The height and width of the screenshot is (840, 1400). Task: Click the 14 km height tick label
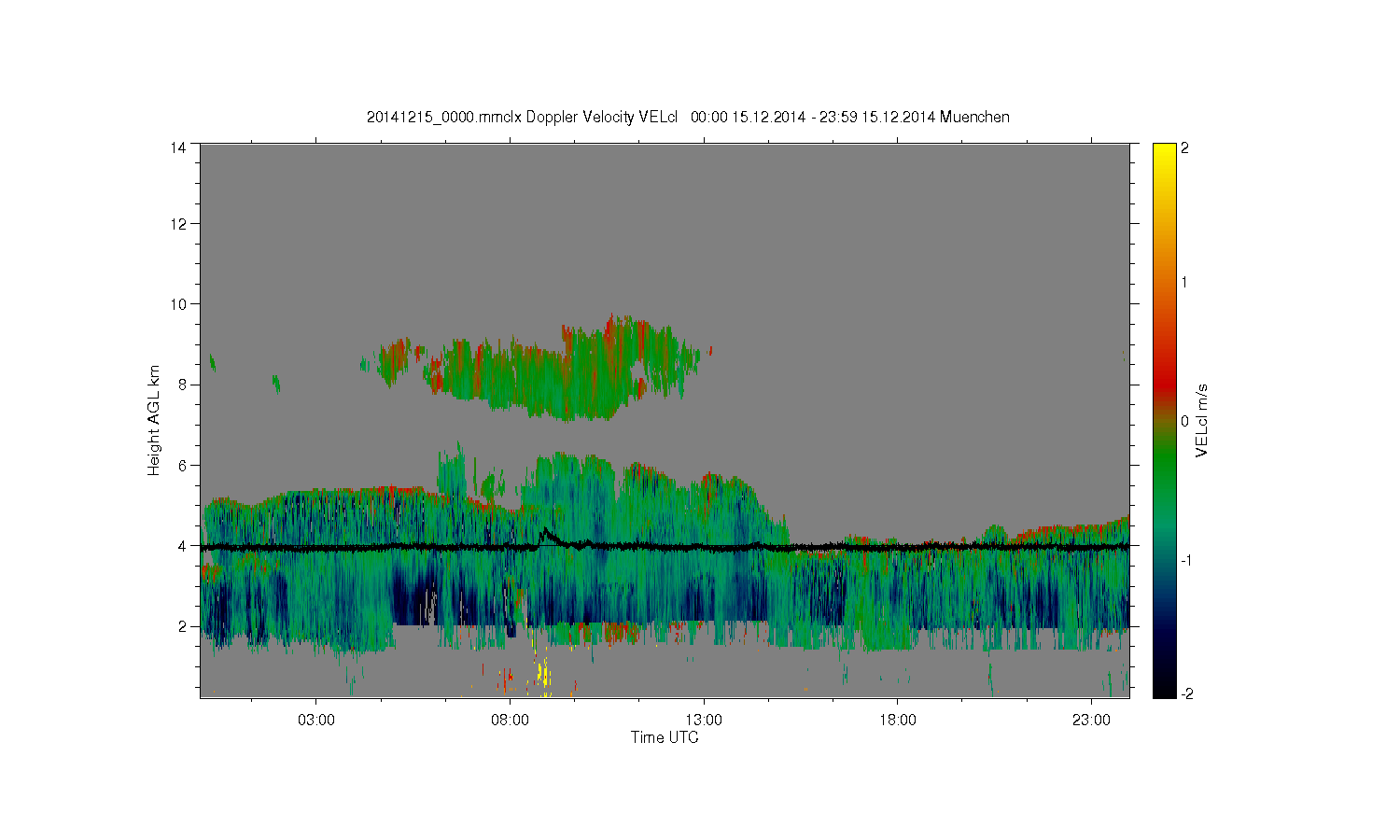tap(178, 147)
